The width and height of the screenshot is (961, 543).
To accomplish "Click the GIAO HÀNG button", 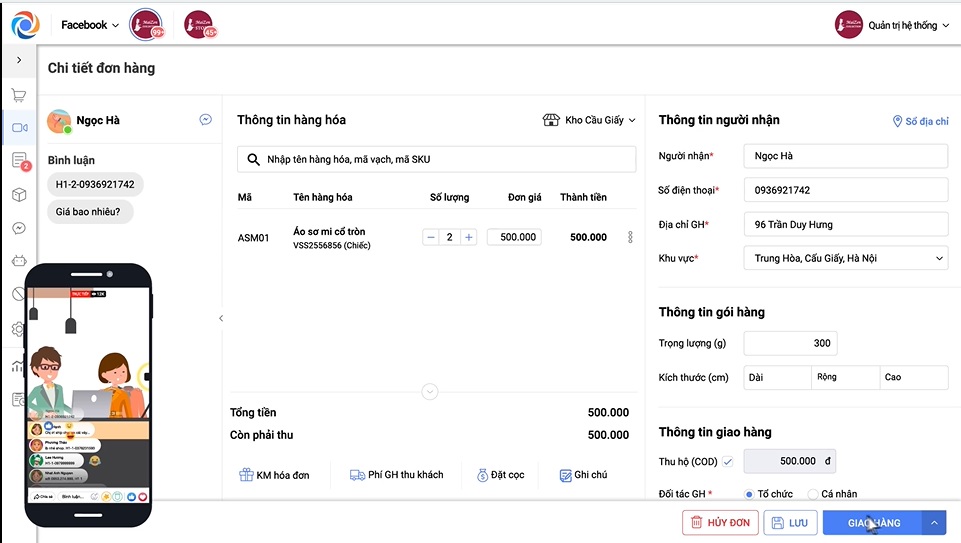I will click(873, 523).
